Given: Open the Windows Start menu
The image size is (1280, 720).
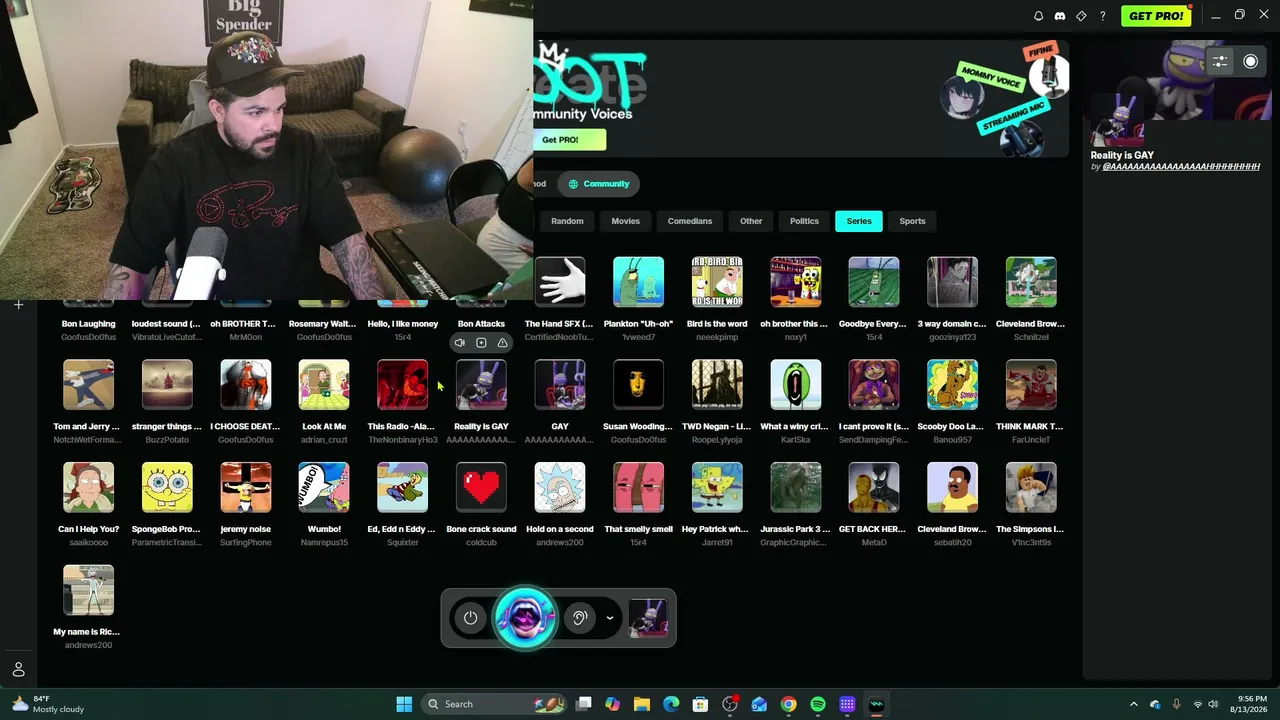Looking at the screenshot, I should coord(404,704).
